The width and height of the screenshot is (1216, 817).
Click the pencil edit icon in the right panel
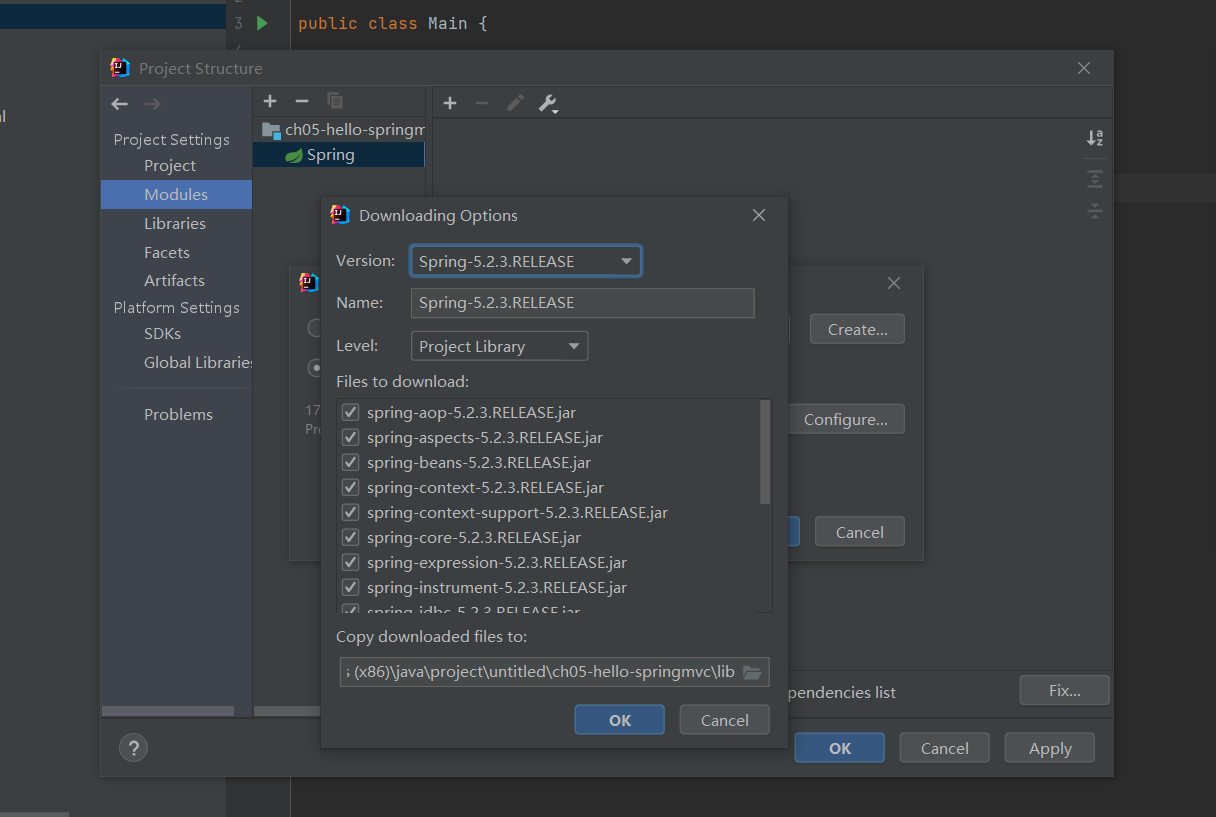tap(515, 103)
